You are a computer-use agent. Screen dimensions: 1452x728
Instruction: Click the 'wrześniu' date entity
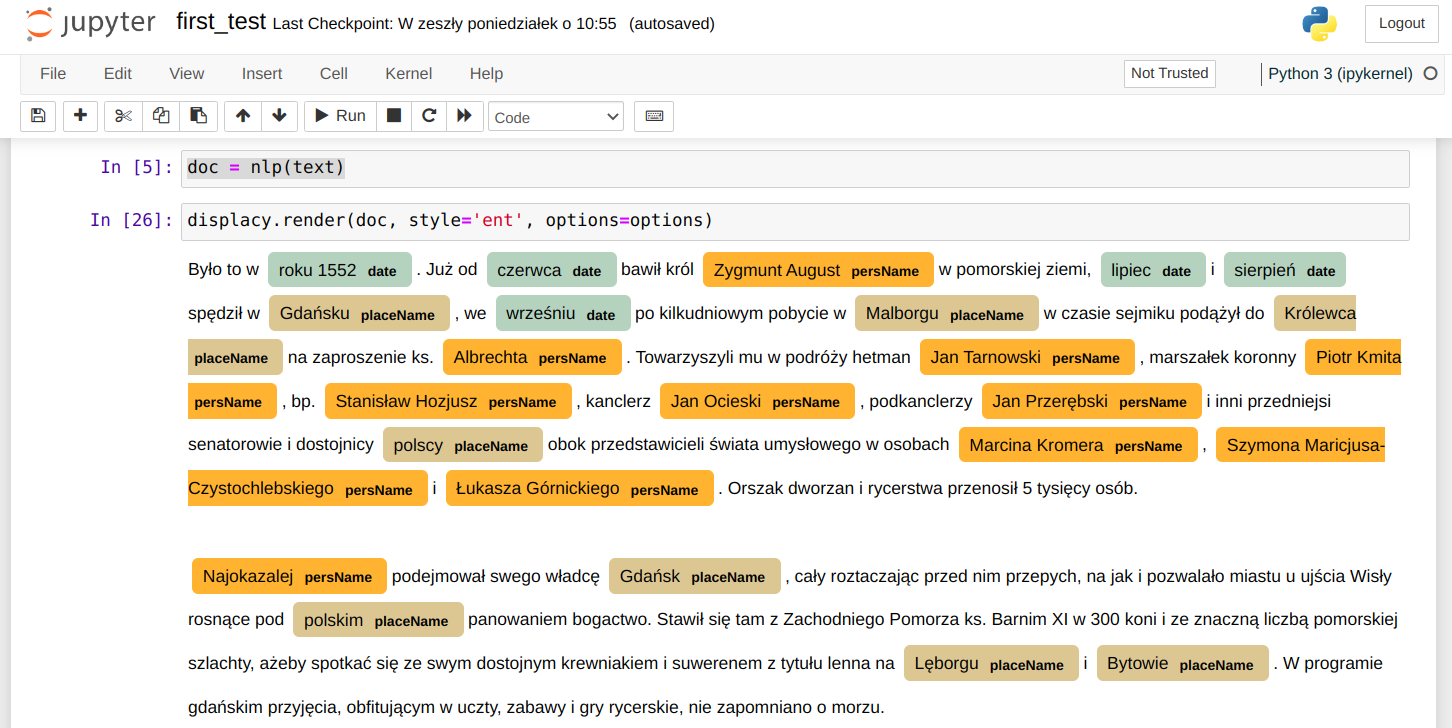563,314
